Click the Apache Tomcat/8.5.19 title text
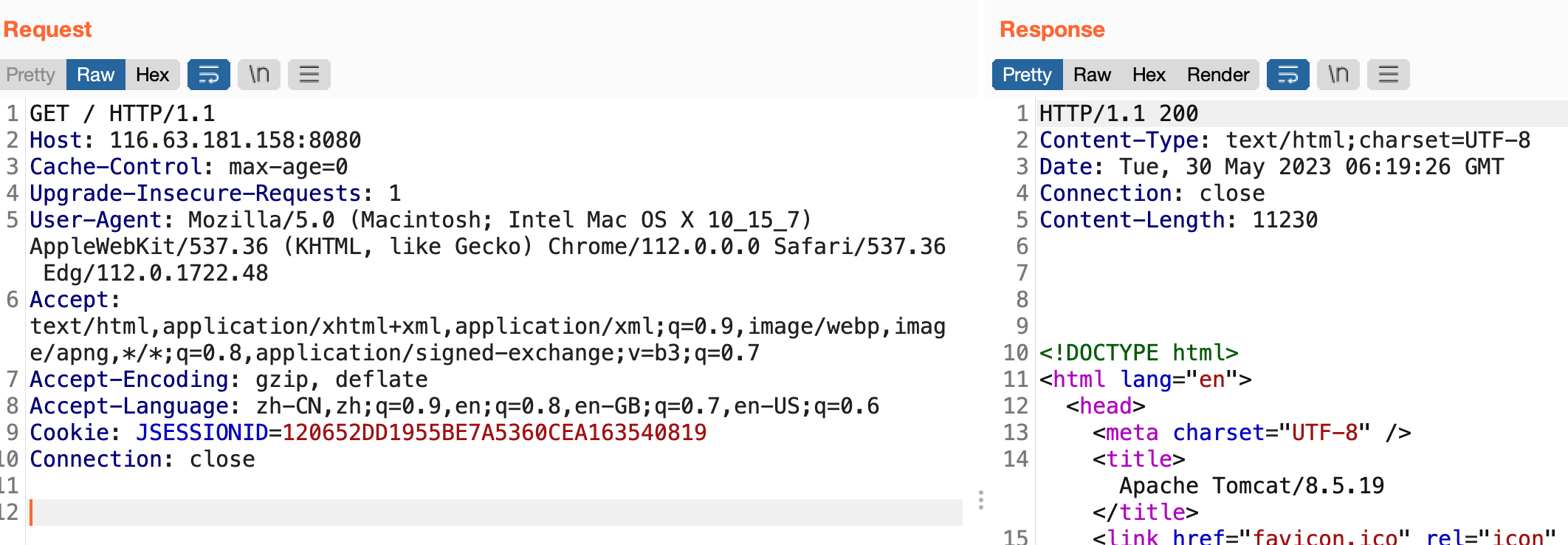 point(1252,486)
